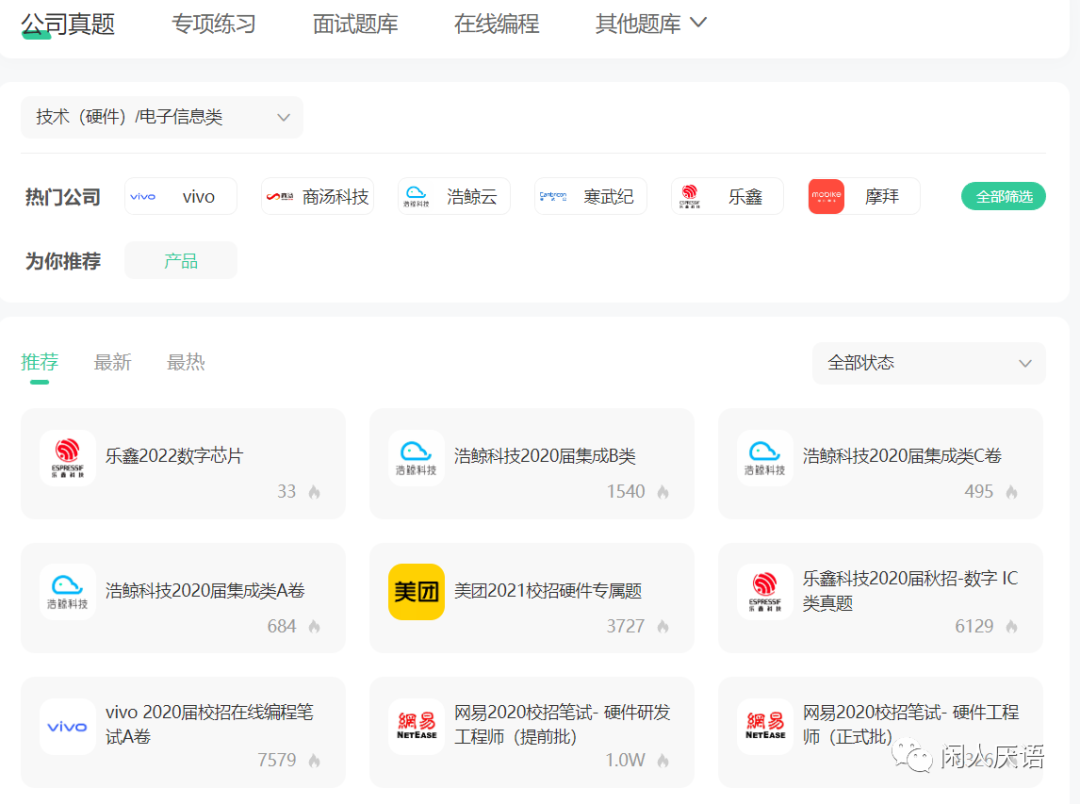Click the 3727 popularity count
Viewport: 1080px width, 804px height.
click(625, 626)
